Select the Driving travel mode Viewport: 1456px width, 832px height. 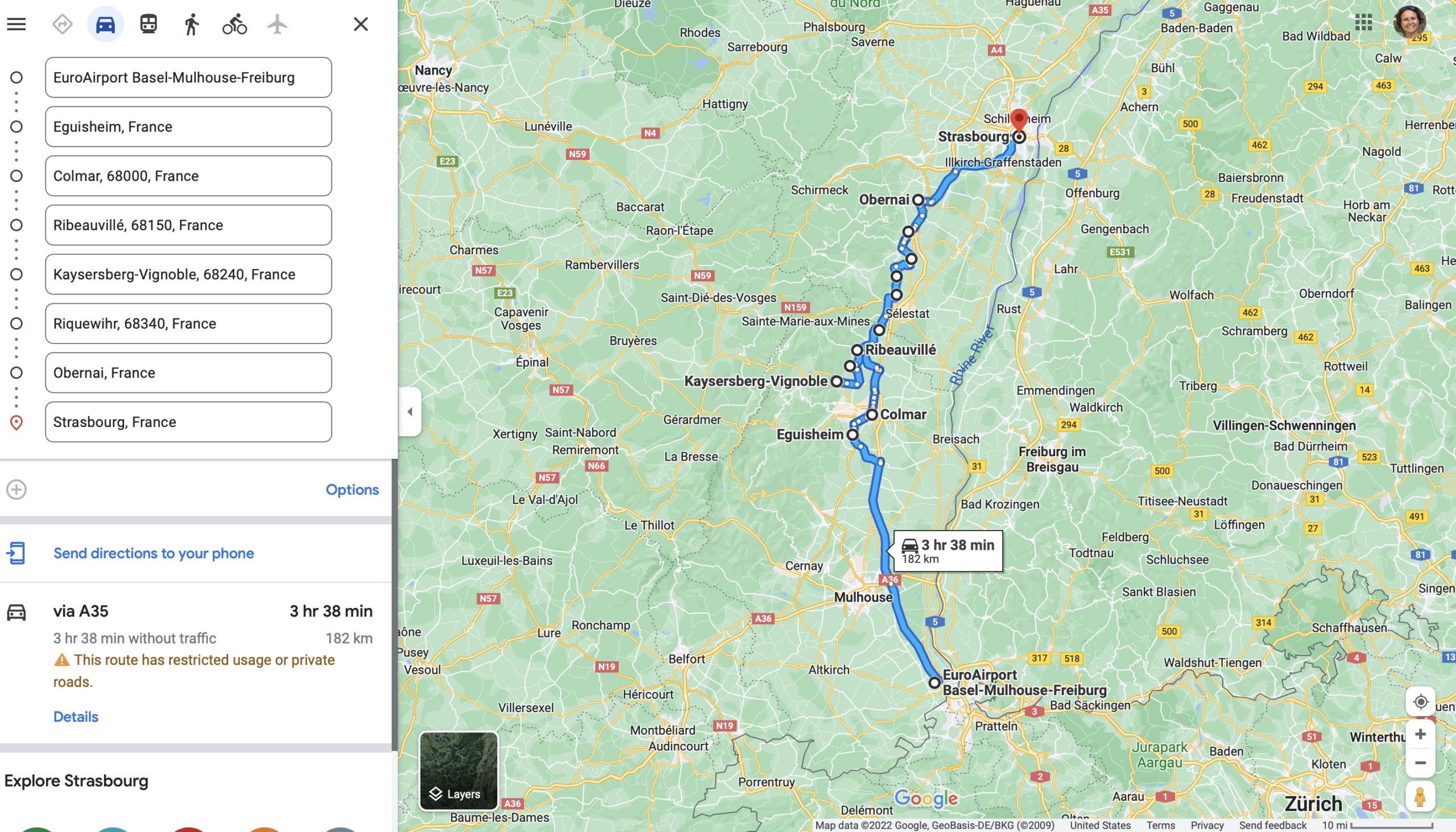[x=105, y=24]
